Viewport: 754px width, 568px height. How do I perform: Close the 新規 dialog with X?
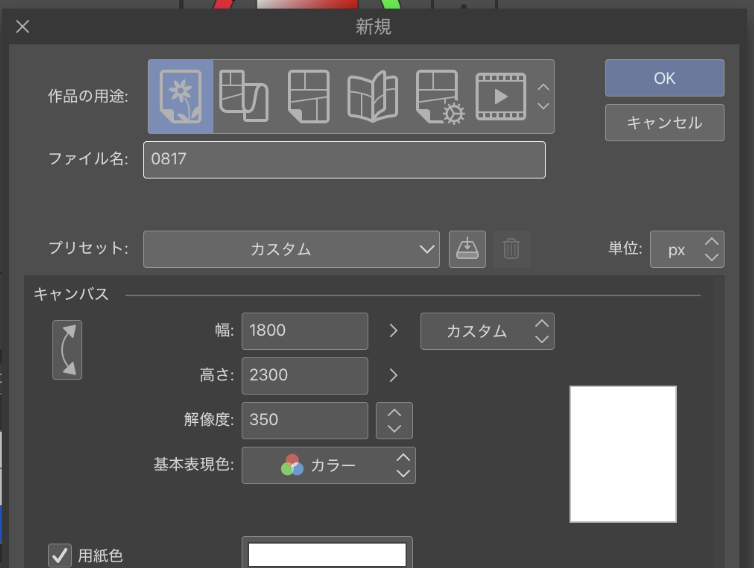(23, 26)
